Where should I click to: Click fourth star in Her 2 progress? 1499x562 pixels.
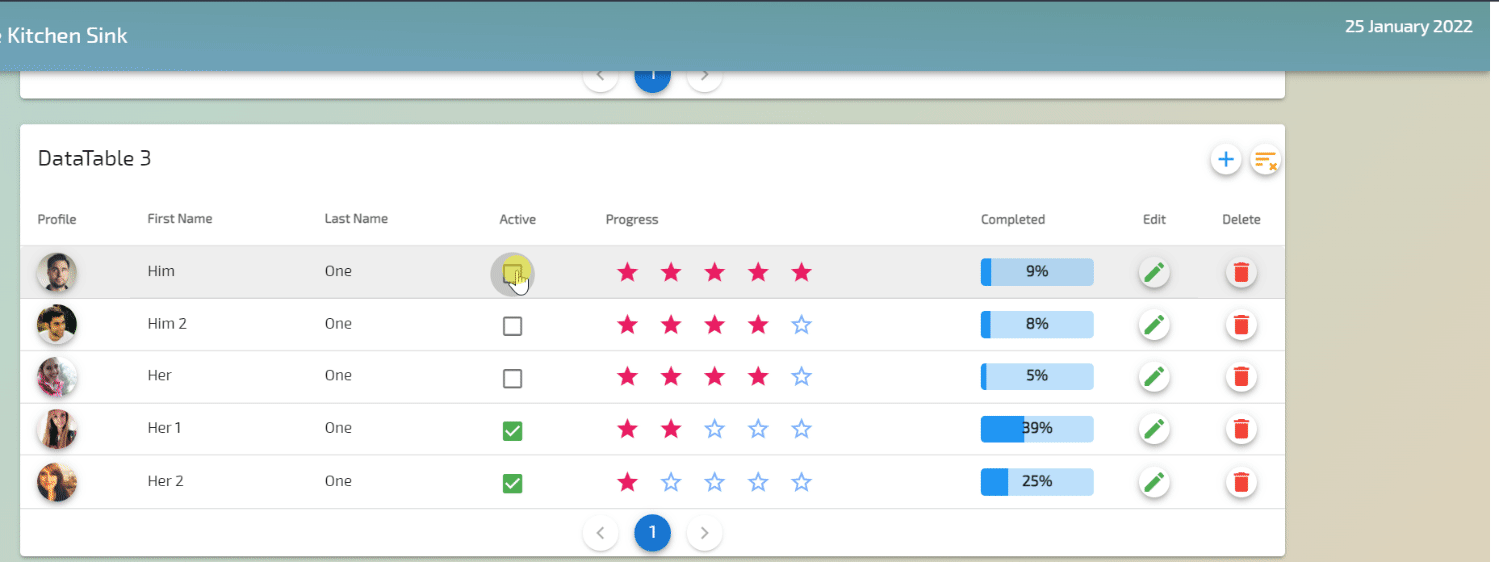pyautogui.click(x=758, y=482)
